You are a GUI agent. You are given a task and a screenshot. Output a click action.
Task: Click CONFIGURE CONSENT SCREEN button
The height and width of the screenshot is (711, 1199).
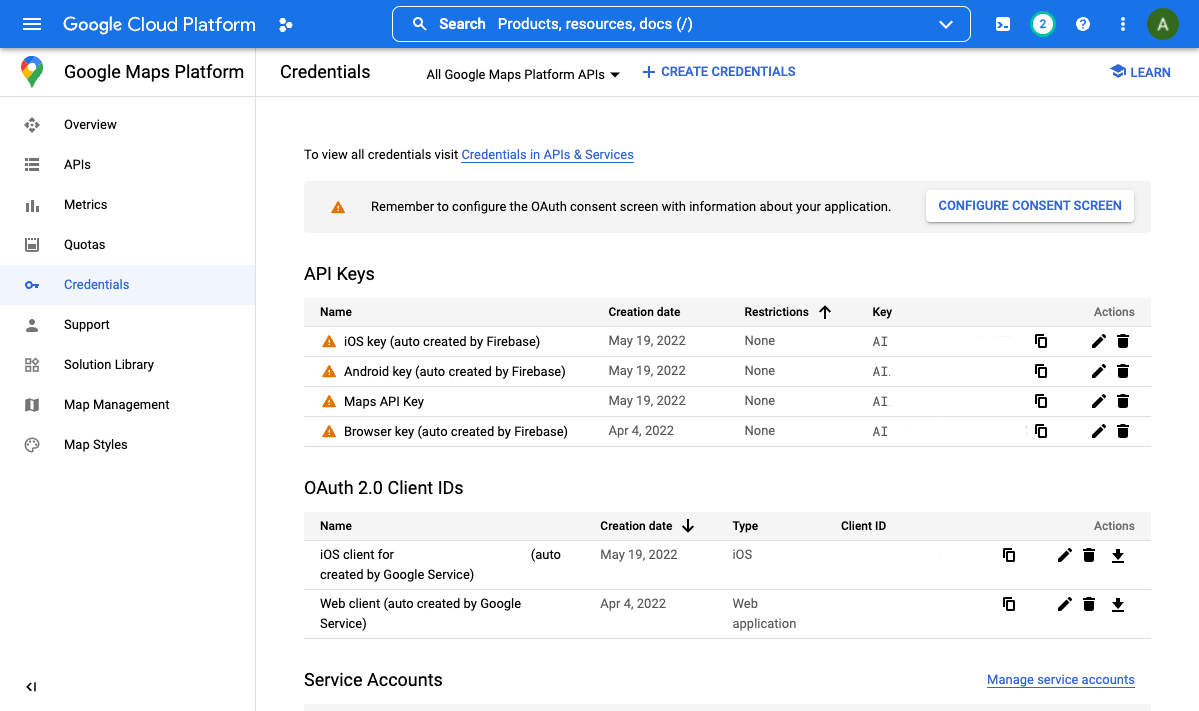click(1029, 206)
